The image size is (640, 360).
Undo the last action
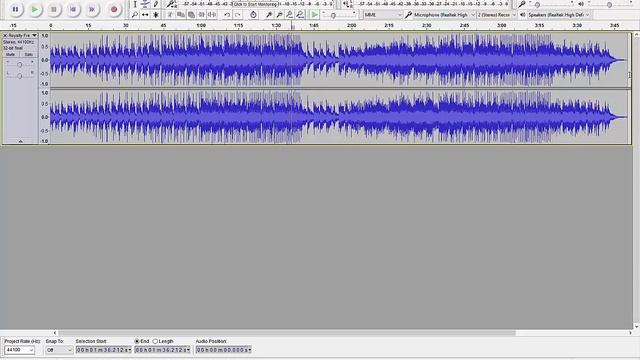pyautogui.click(x=227, y=15)
